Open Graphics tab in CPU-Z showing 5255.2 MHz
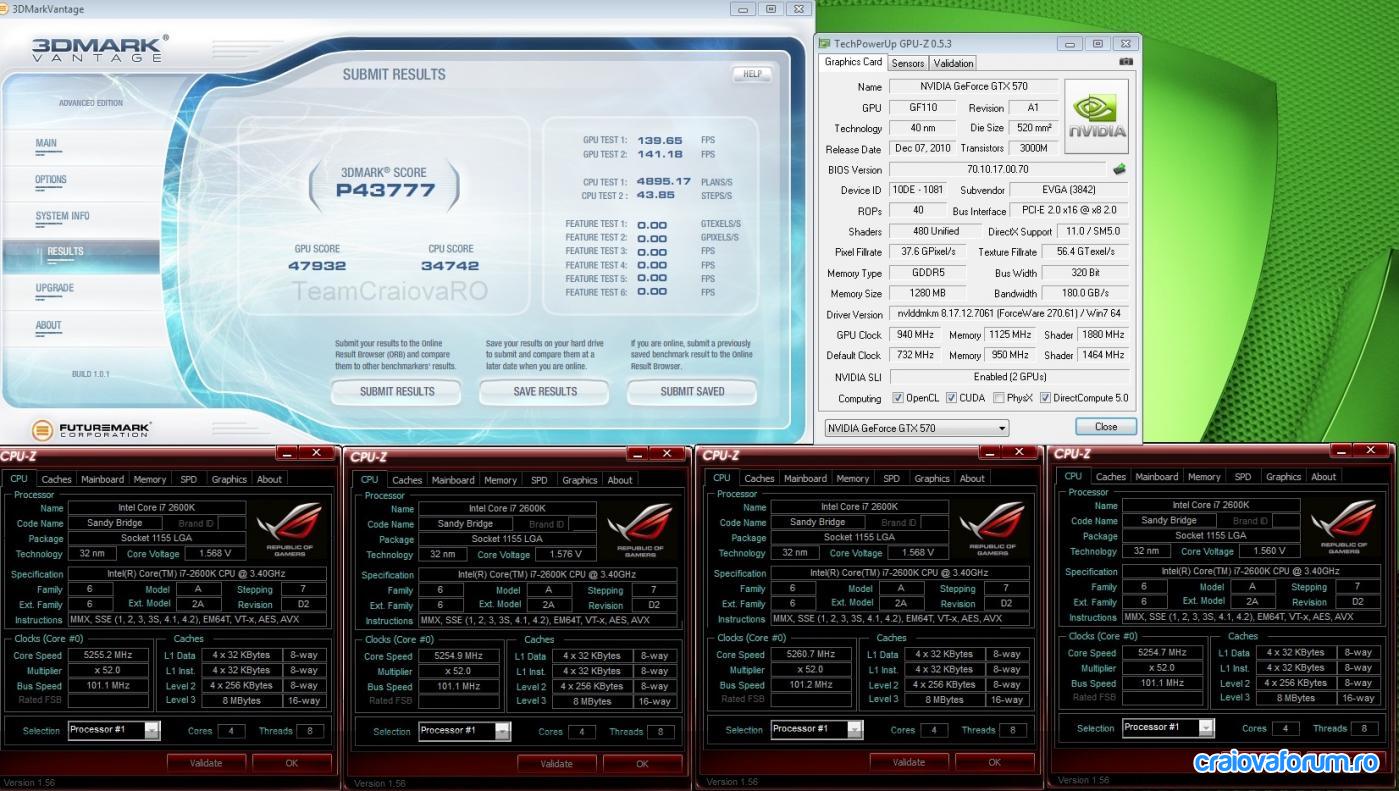The image size is (1399, 791). coord(229,479)
